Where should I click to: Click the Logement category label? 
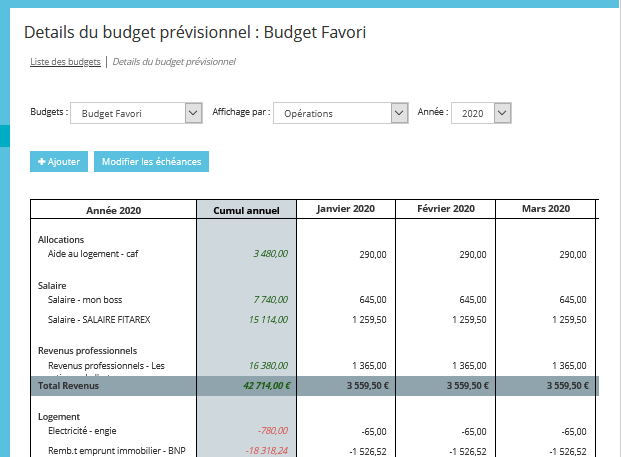59,417
